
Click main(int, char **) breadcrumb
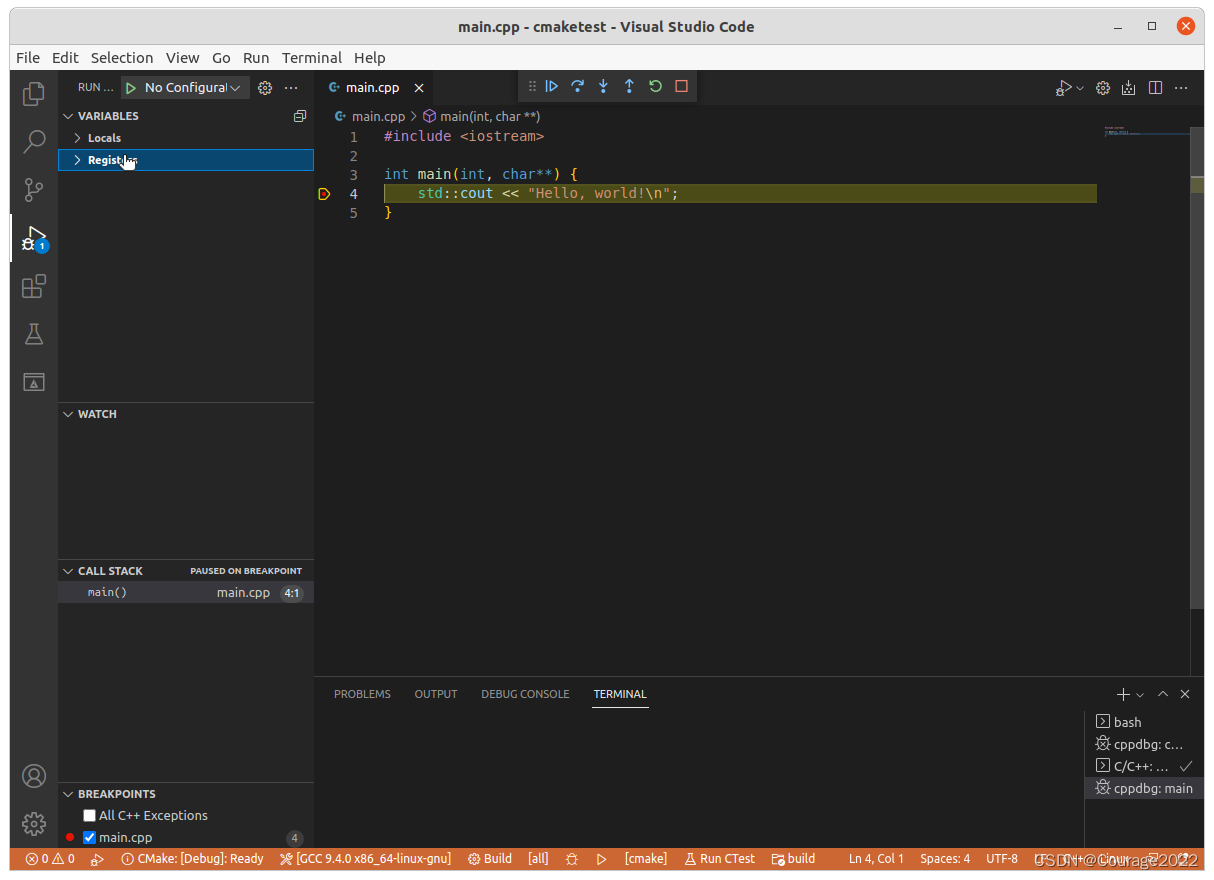481,116
